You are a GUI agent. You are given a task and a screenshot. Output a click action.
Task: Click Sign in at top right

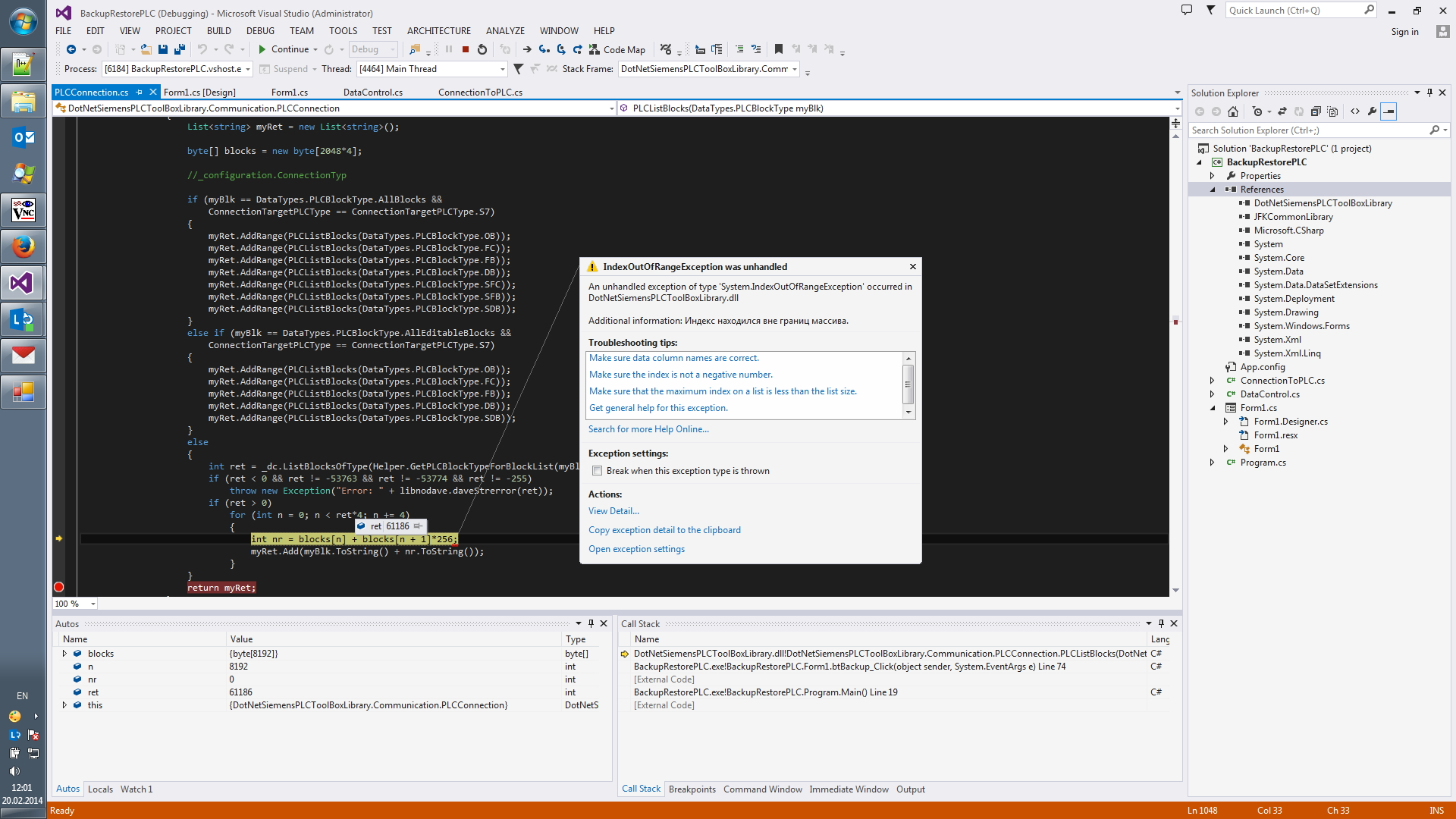[1404, 32]
